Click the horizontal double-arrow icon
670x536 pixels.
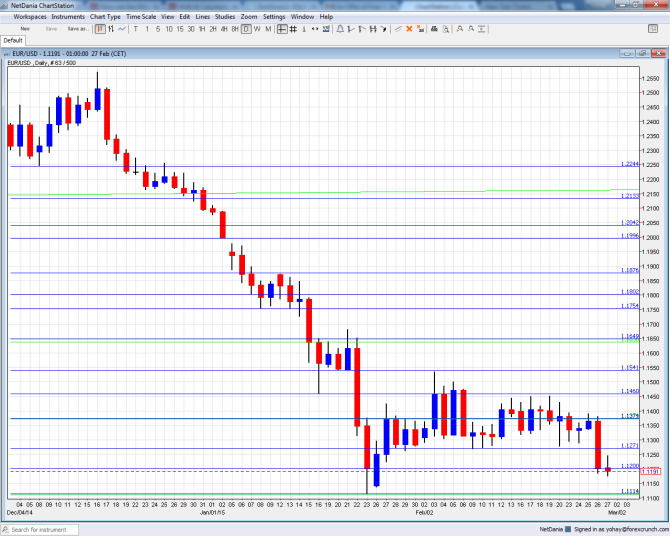point(315,29)
